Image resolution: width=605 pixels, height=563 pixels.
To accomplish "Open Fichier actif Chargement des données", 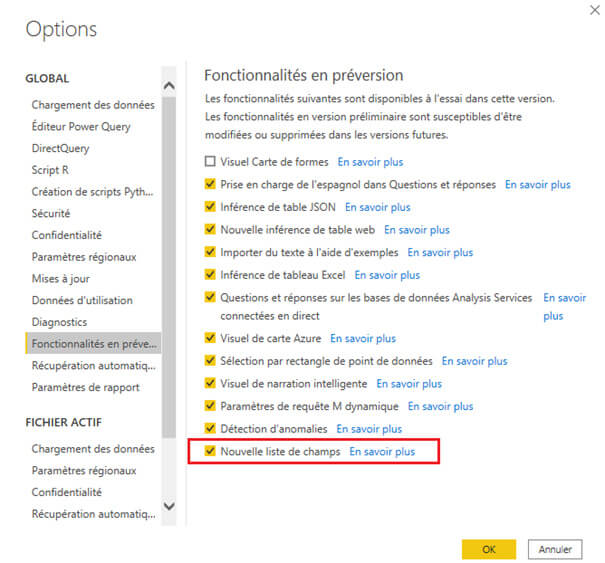I will [x=93, y=449].
